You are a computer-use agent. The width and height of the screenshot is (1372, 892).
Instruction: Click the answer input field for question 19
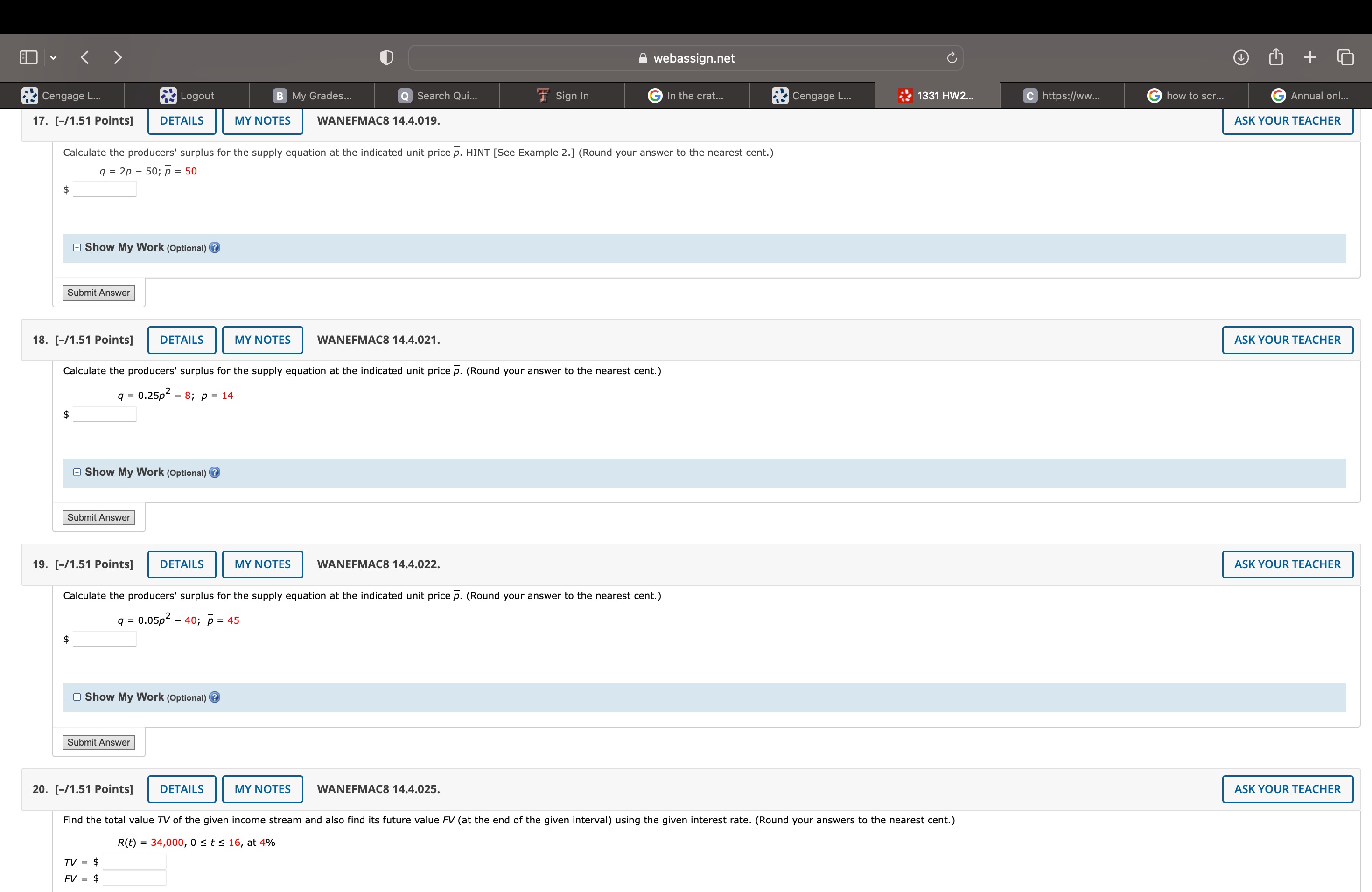tap(105, 639)
